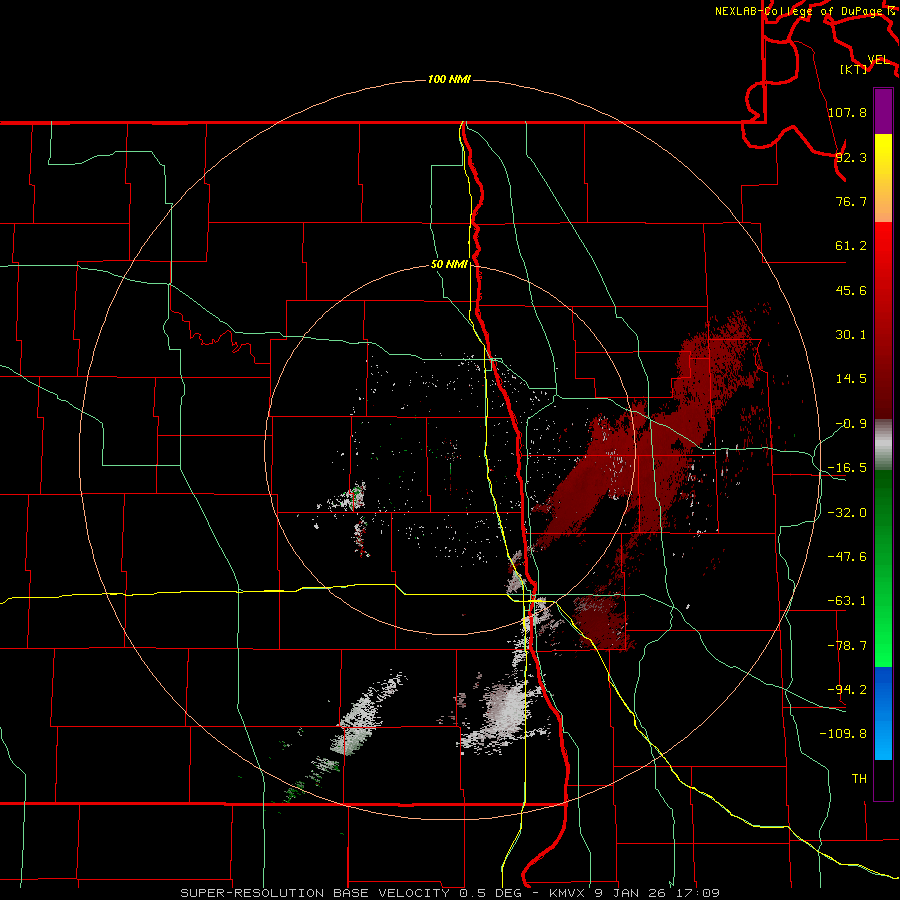Click the [KT] units label
Viewport: 900px width, 900px height.
click(x=854, y=69)
